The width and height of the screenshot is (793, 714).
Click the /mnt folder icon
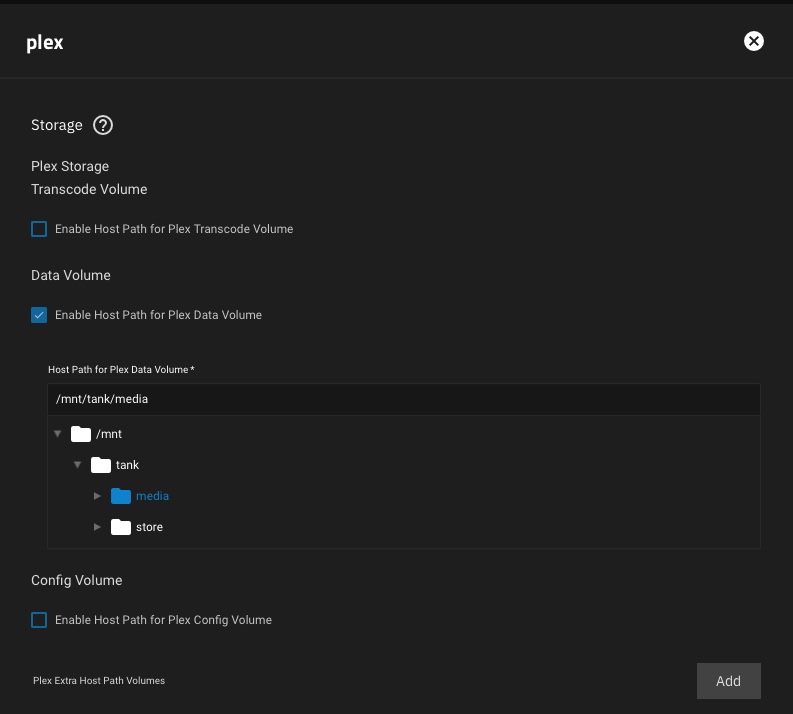pyautogui.click(x=81, y=434)
